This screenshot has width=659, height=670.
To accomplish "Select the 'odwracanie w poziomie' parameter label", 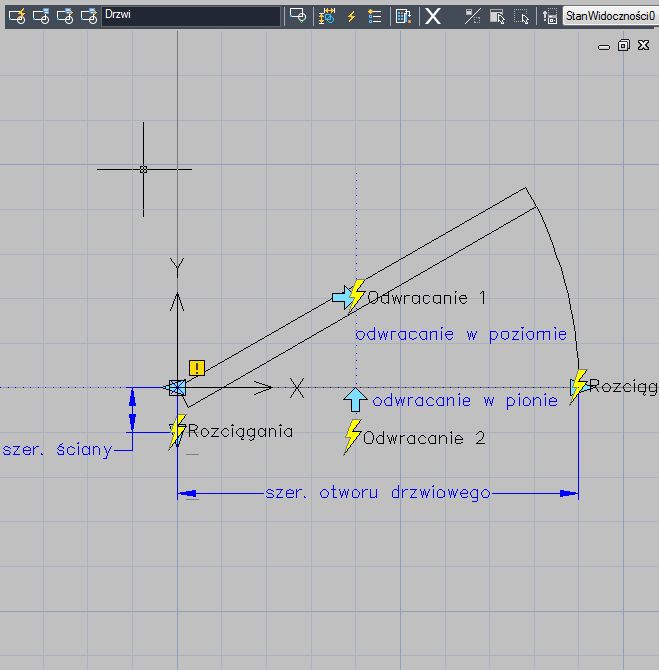I will [x=461, y=334].
